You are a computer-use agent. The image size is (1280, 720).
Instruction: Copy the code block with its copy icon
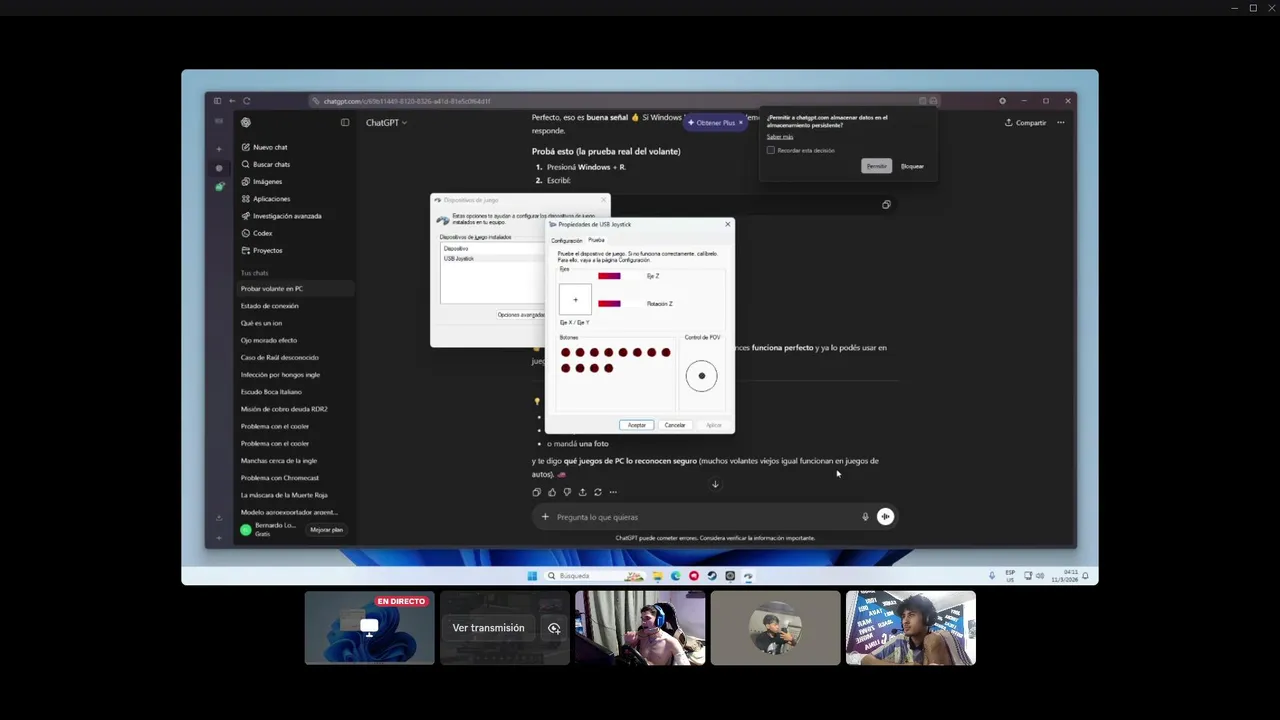(886, 205)
